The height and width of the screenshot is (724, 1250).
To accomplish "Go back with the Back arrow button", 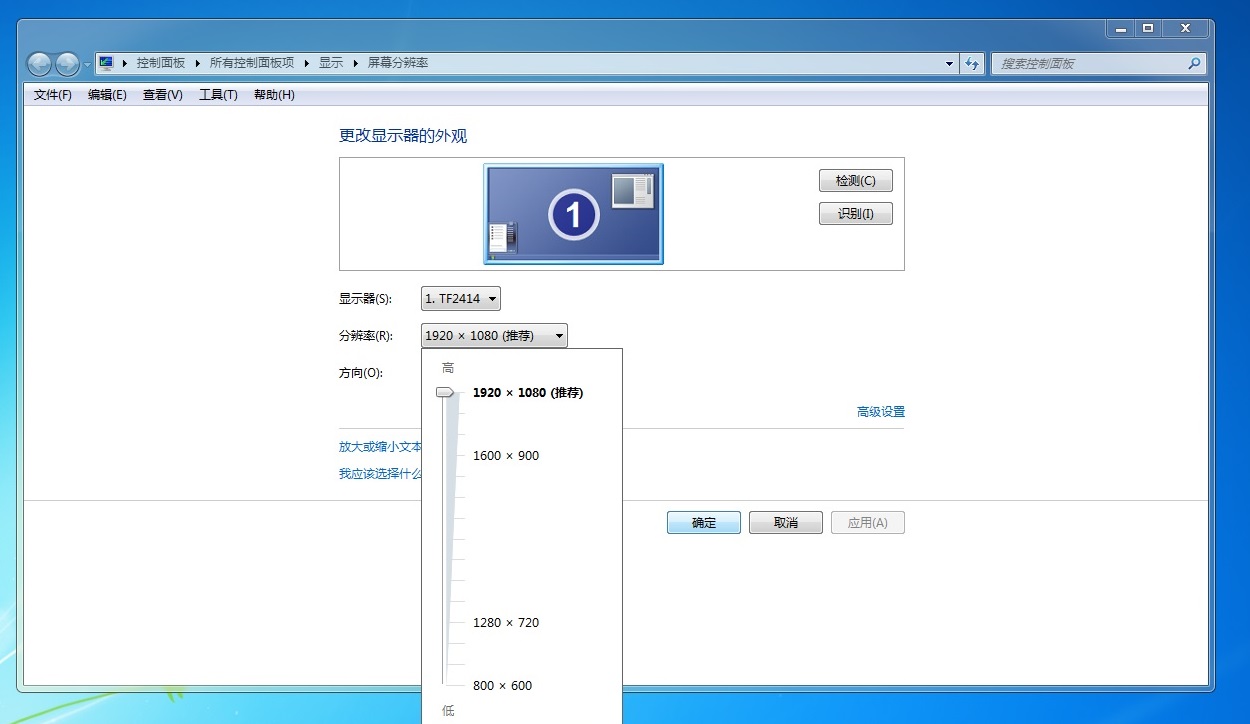I will (39, 64).
